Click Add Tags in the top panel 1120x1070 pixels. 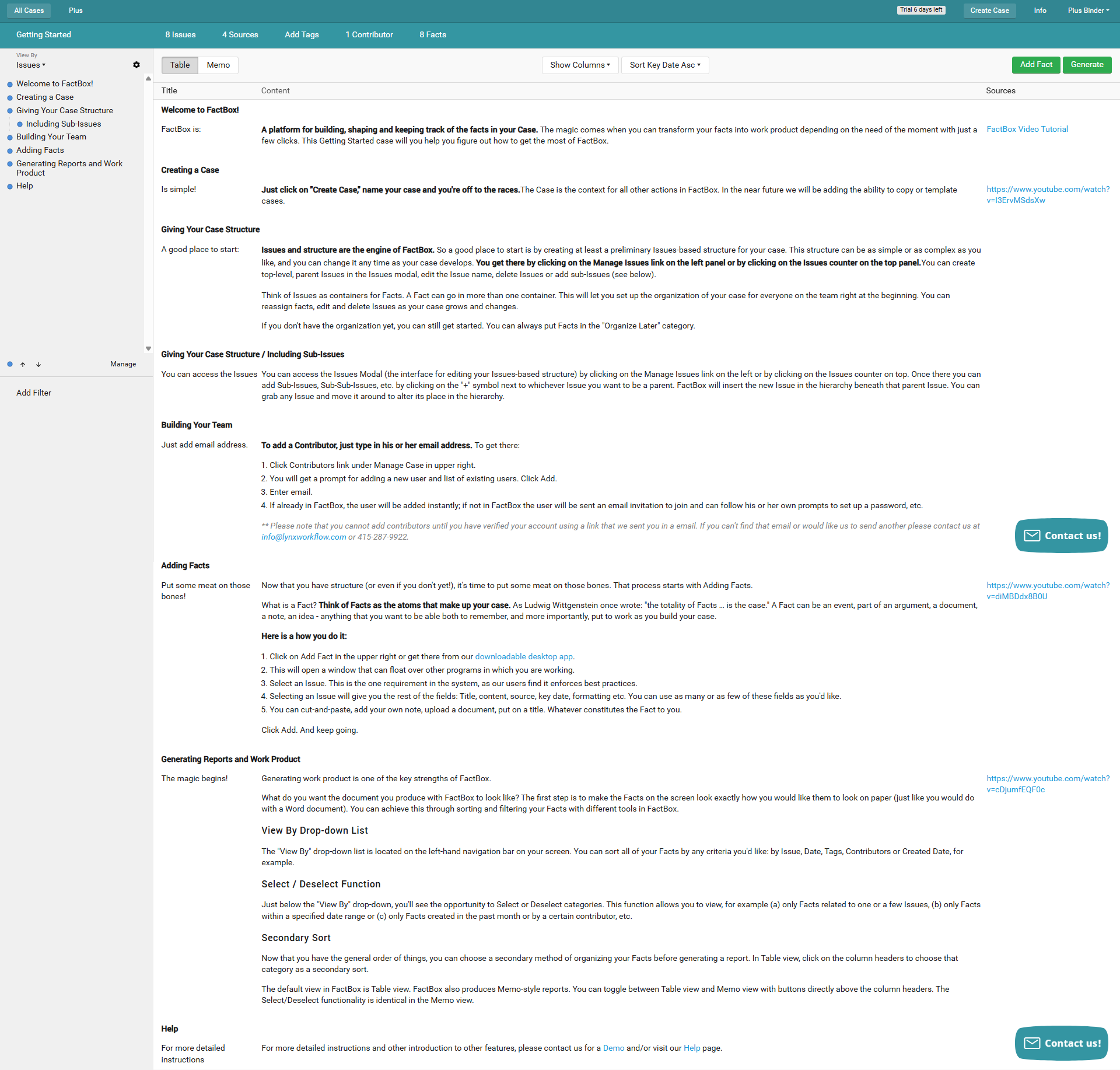click(302, 34)
